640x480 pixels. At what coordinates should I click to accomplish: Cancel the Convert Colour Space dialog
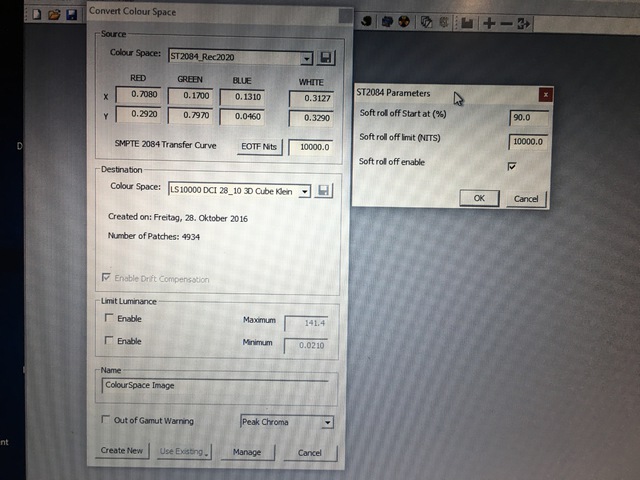[310, 453]
